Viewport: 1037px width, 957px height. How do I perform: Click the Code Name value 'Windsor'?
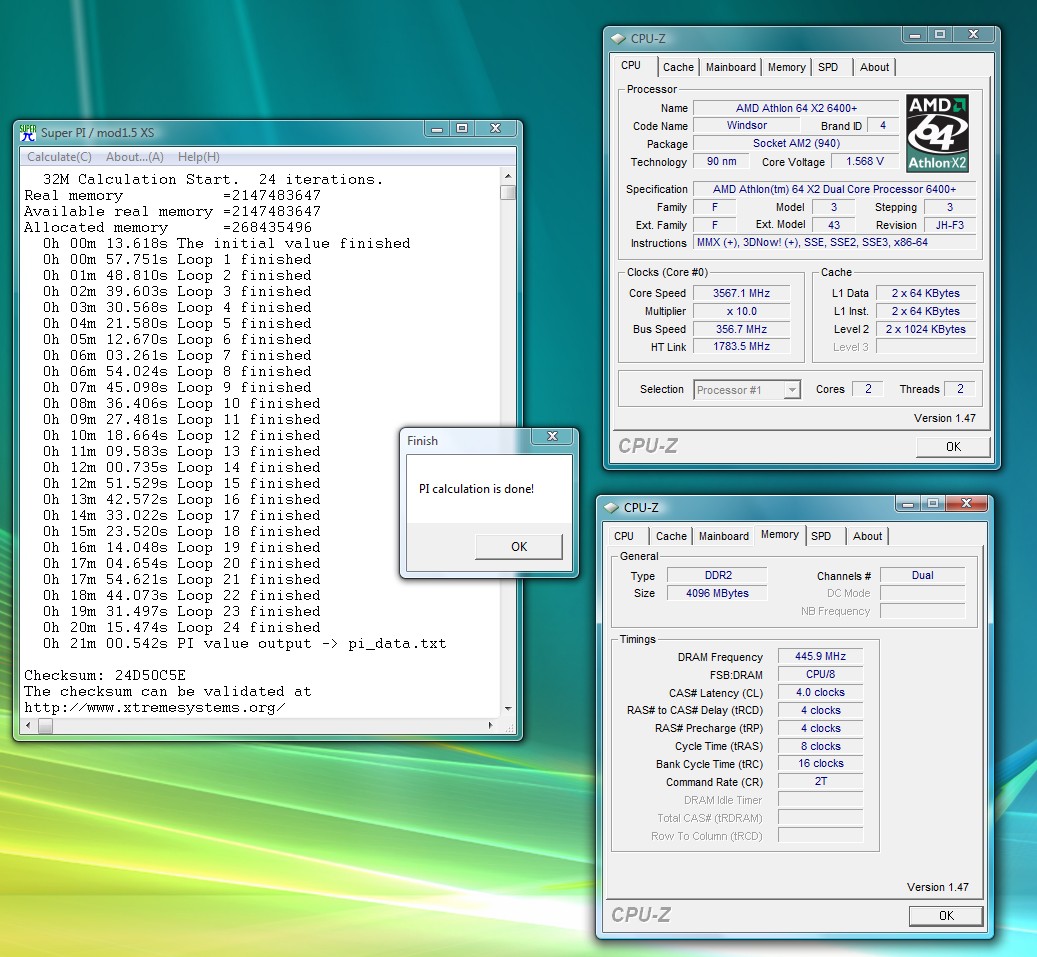click(746, 126)
